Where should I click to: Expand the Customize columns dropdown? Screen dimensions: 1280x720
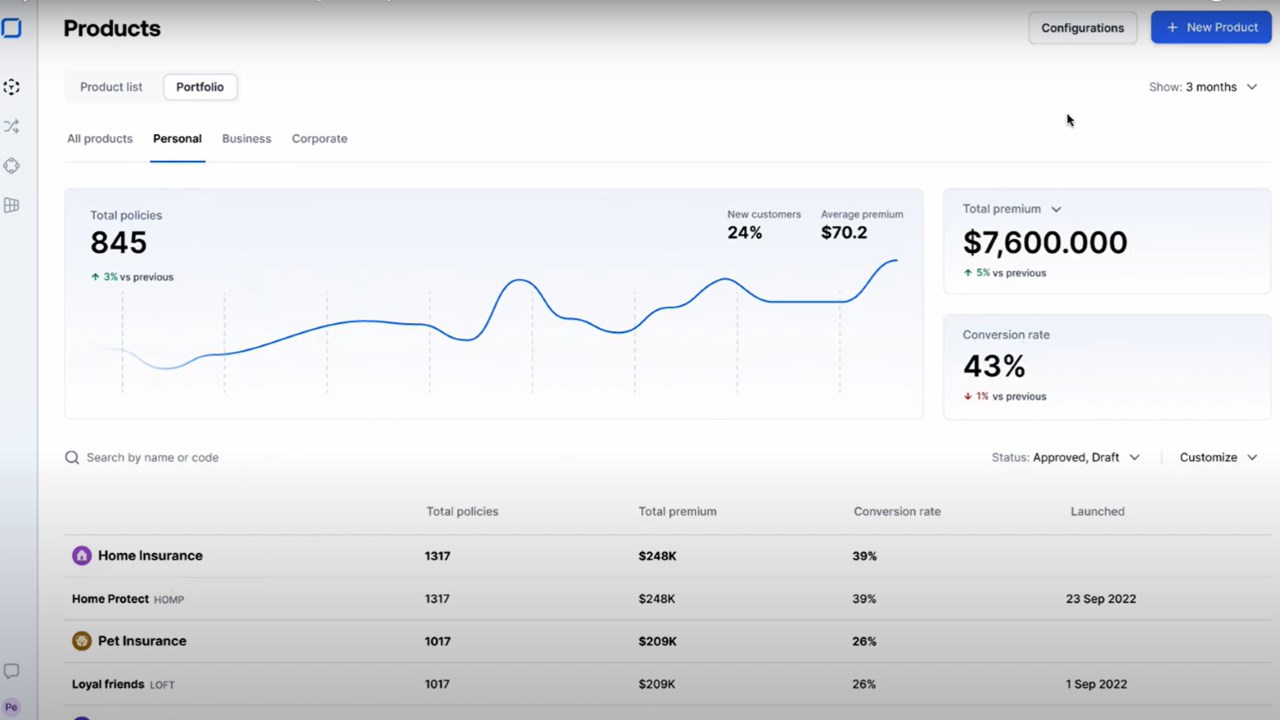[x=1218, y=457]
